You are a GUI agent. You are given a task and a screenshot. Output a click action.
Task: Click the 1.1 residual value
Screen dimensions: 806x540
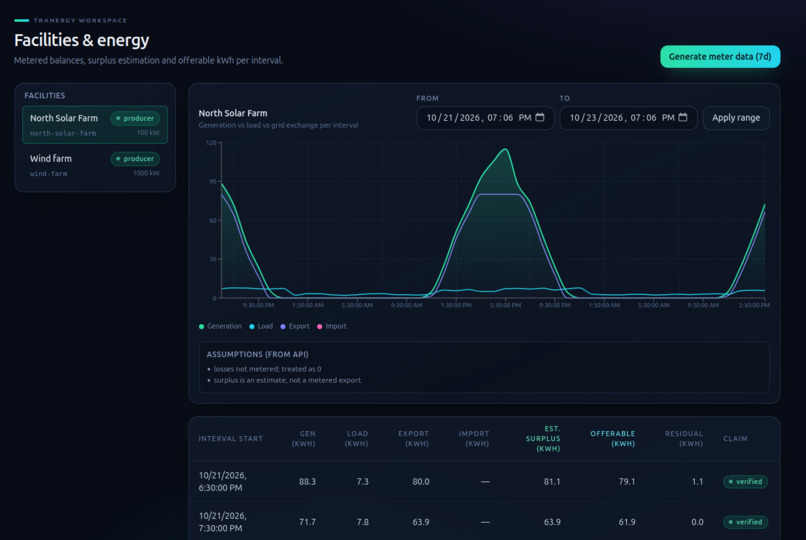tap(697, 482)
